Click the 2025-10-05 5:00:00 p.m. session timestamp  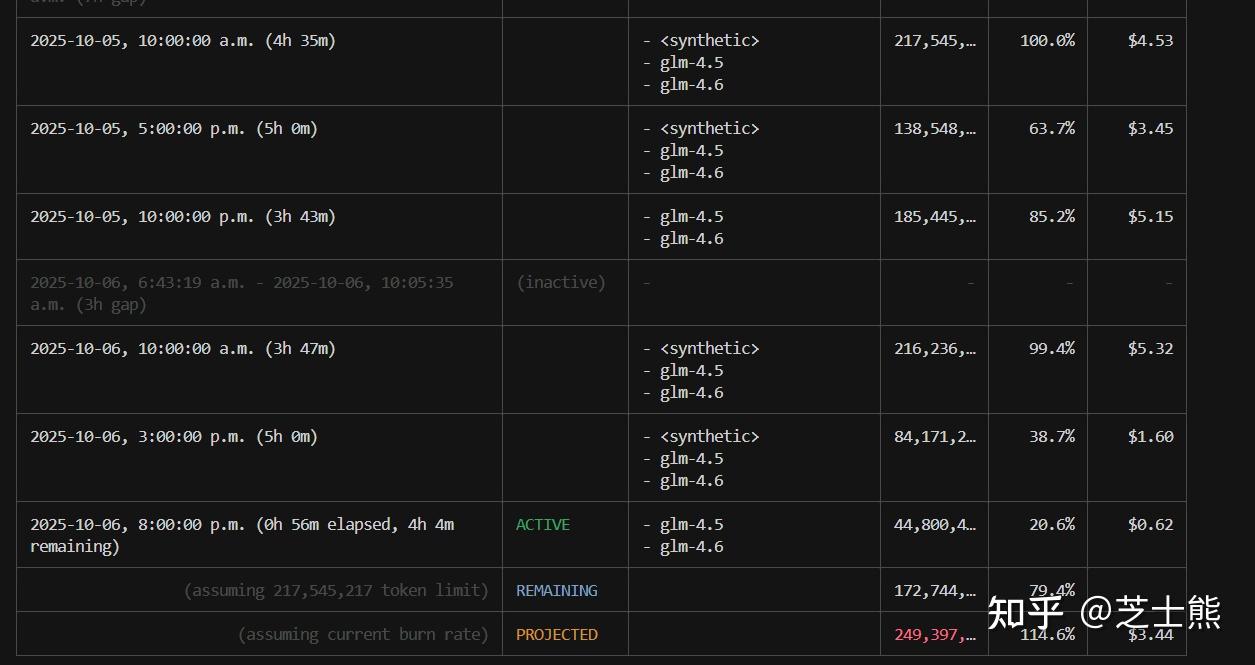click(173, 129)
